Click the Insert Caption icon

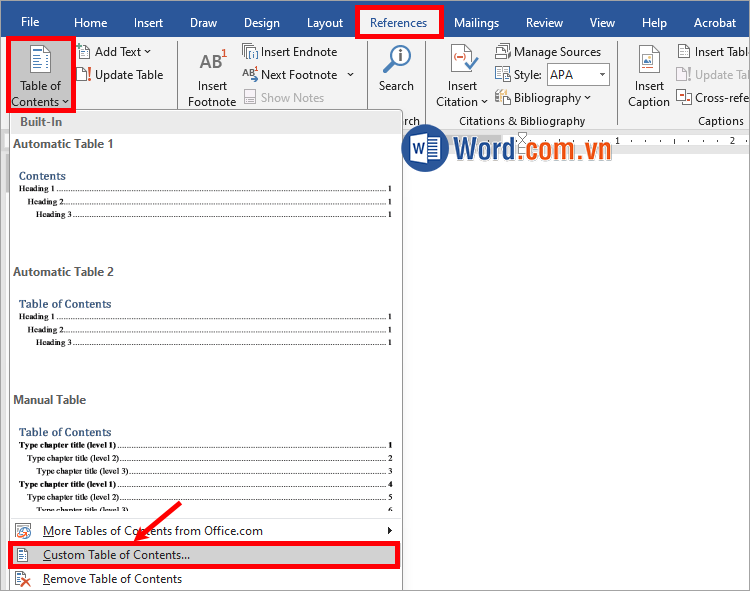click(x=649, y=59)
